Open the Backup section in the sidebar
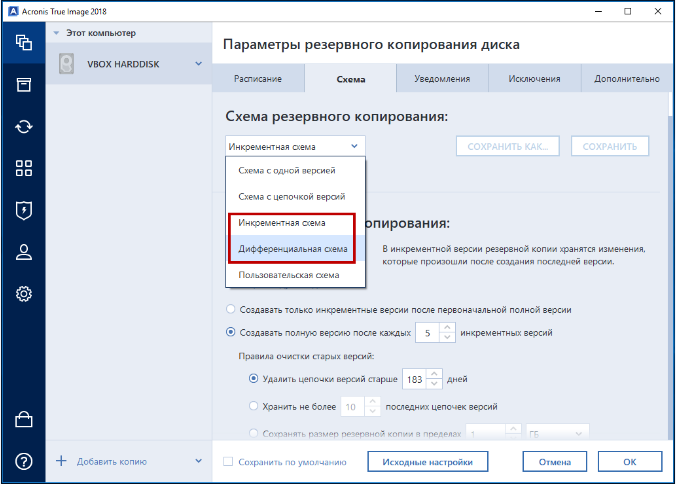This screenshot has width=676, height=484. (x=24, y=42)
